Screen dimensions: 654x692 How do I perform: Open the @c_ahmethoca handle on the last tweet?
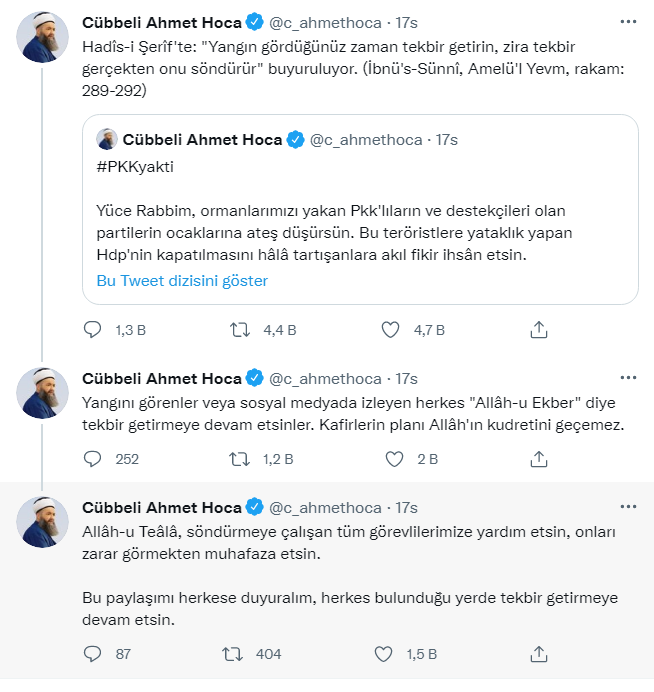tap(325, 507)
